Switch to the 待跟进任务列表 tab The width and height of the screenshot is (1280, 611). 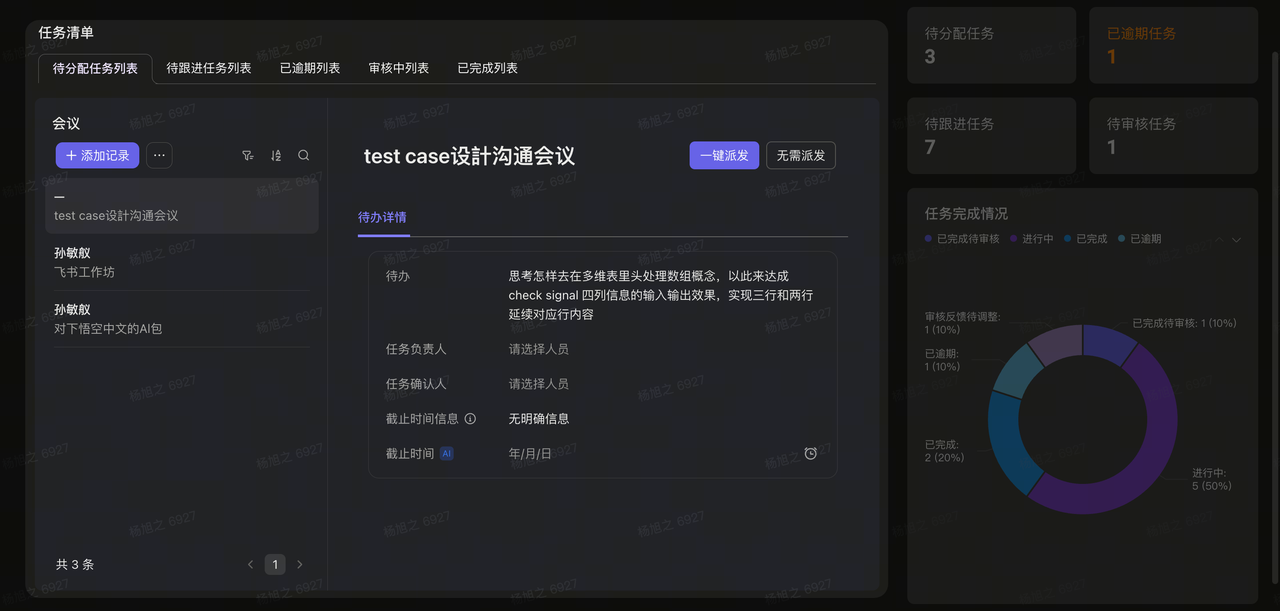(209, 68)
